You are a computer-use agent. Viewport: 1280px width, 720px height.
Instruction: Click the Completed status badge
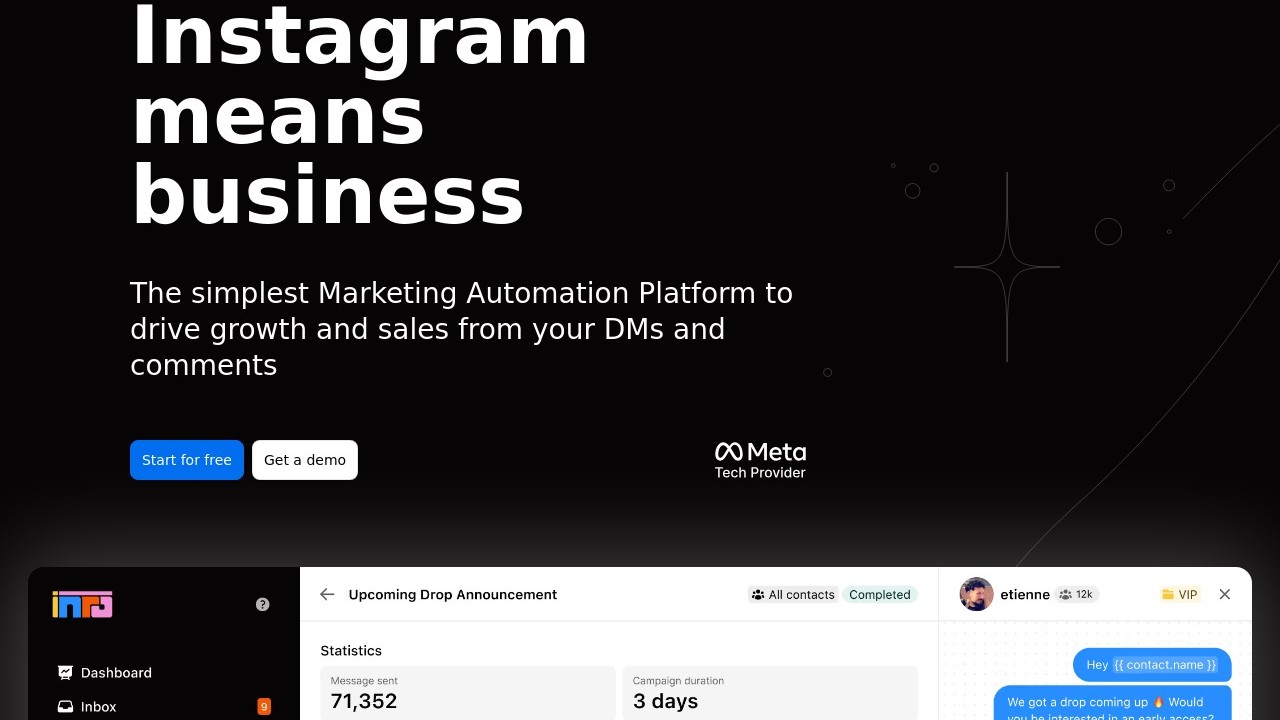coord(880,594)
